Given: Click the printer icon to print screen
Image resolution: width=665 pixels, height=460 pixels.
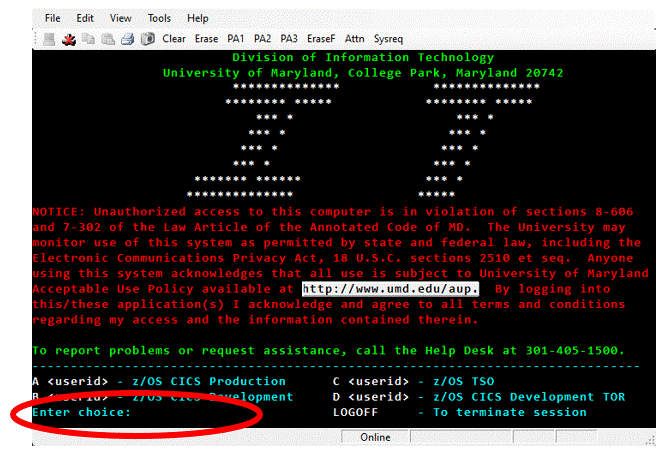Looking at the screenshot, I should (x=128, y=39).
